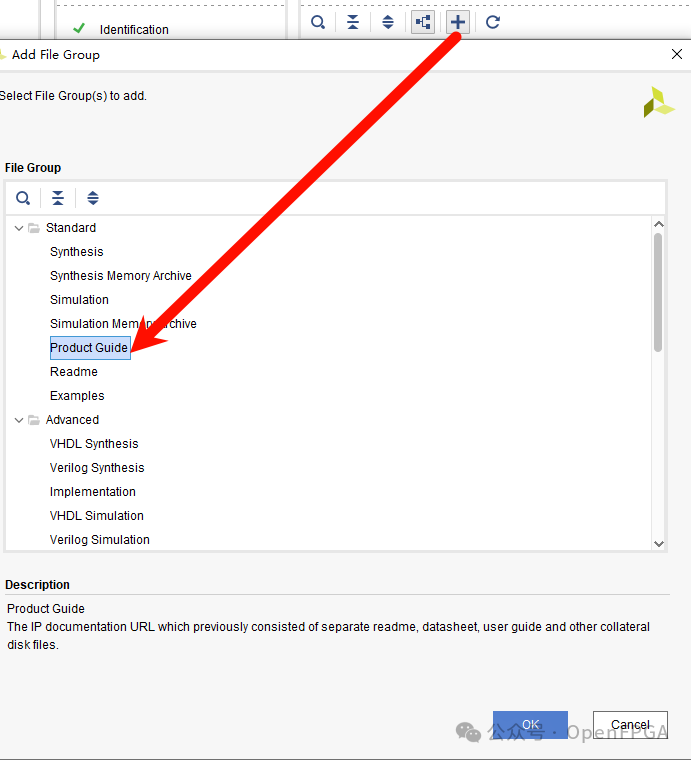This screenshot has width=691, height=760.
Task: Select Advanced folder row
Action: coord(72,420)
